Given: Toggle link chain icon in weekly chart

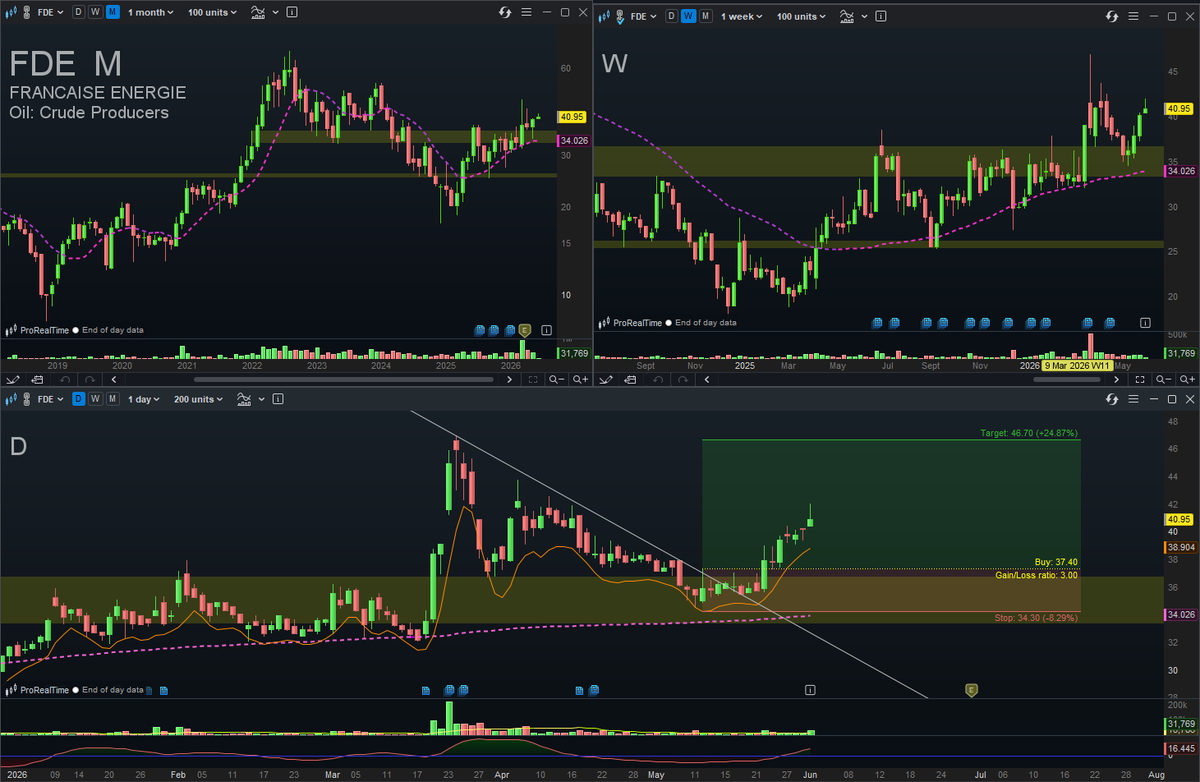Looking at the screenshot, I should pos(620,16).
